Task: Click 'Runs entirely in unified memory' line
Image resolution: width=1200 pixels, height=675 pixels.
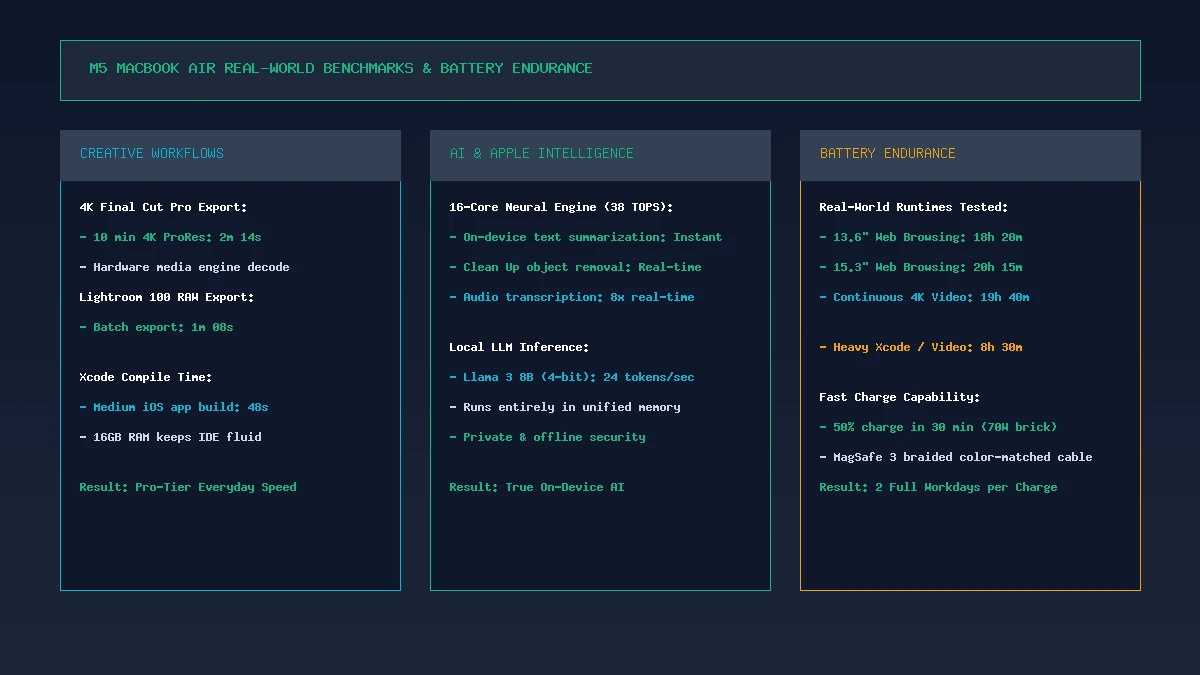Action: 565,407
